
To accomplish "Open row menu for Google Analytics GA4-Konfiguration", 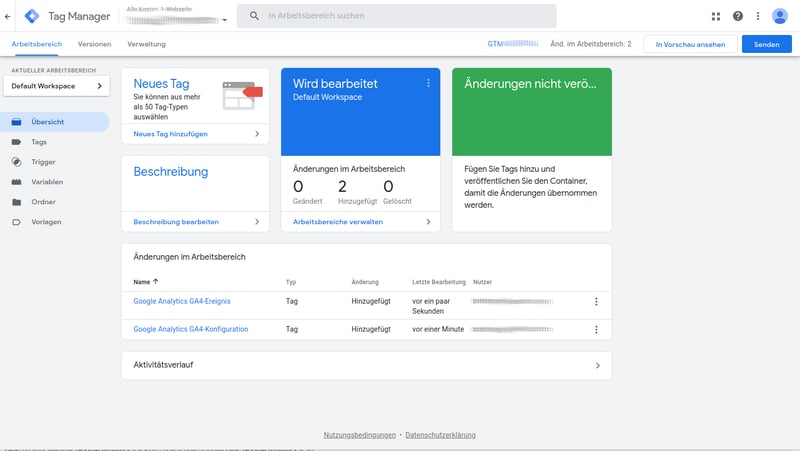I will (596, 329).
